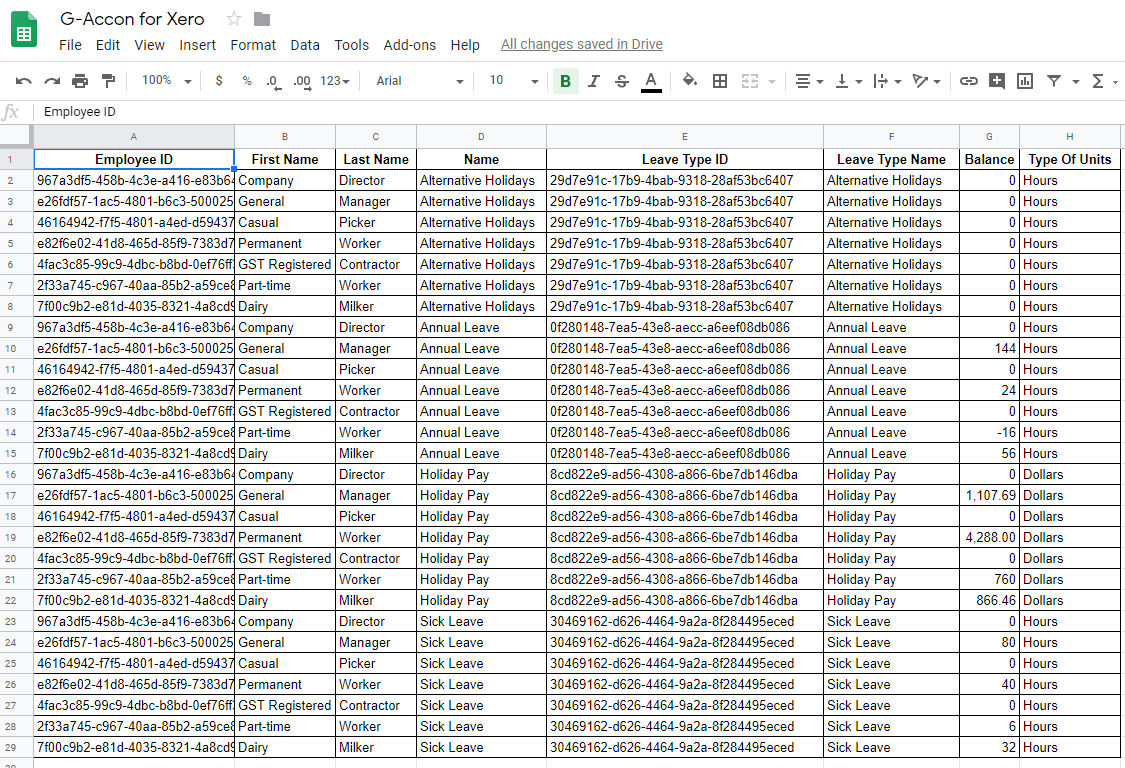Redo the last undone action

click(x=52, y=81)
